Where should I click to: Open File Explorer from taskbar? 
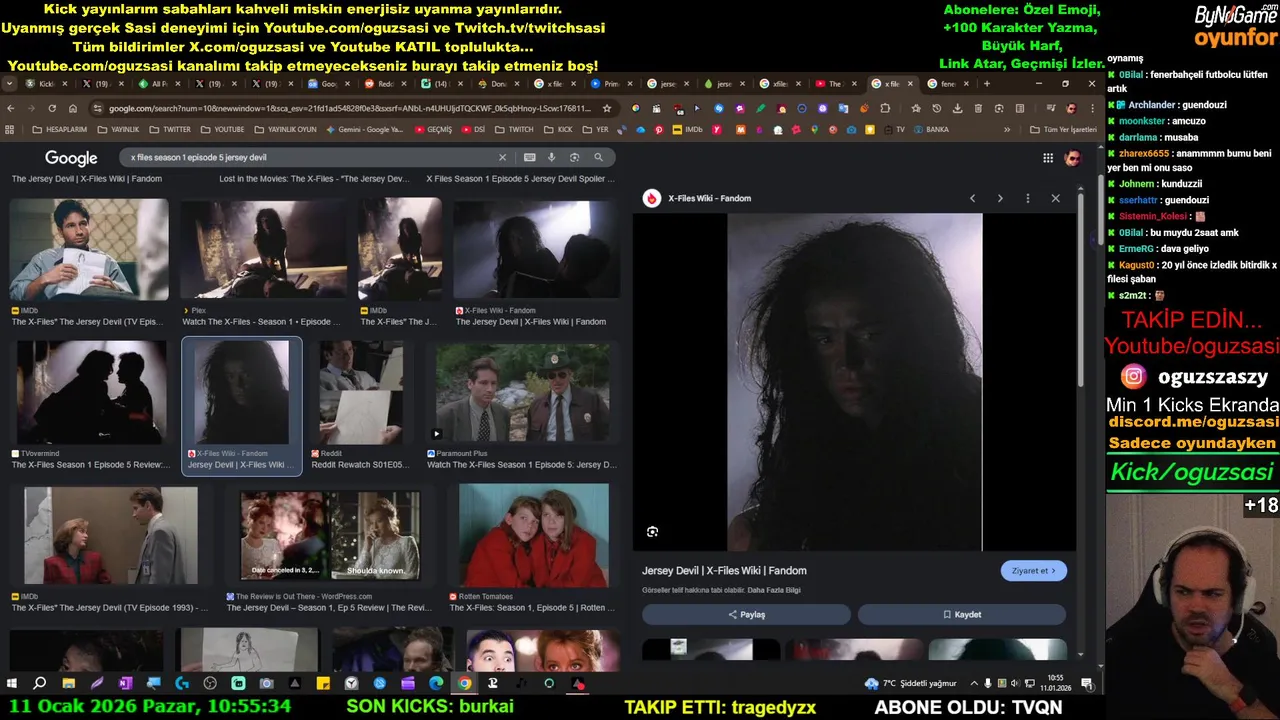pos(68,684)
